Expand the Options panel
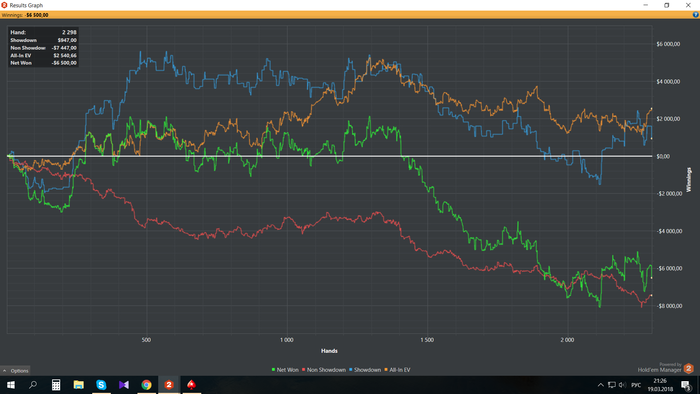Image resolution: width=700 pixels, height=394 pixels. click(x=15, y=370)
